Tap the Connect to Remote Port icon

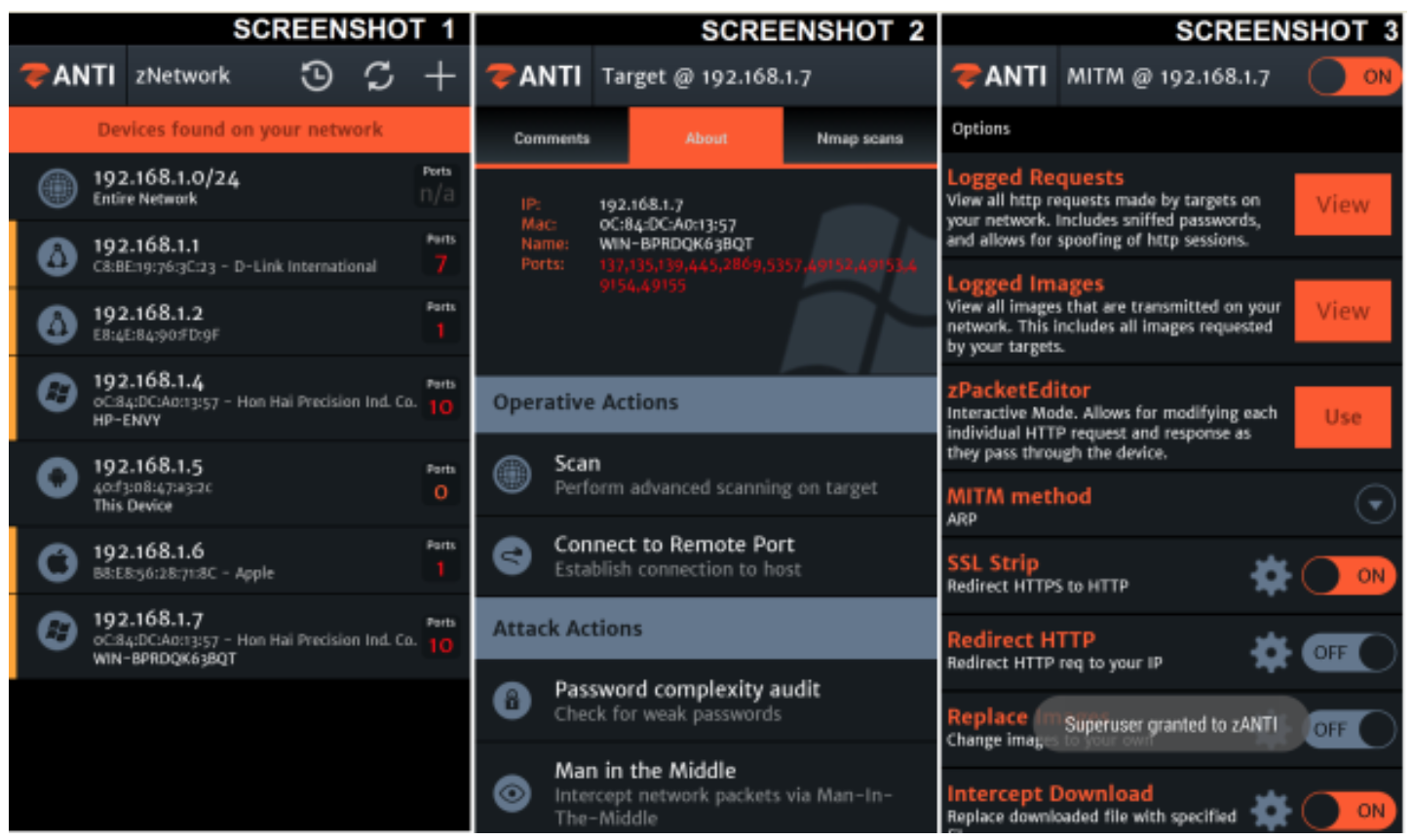point(513,556)
